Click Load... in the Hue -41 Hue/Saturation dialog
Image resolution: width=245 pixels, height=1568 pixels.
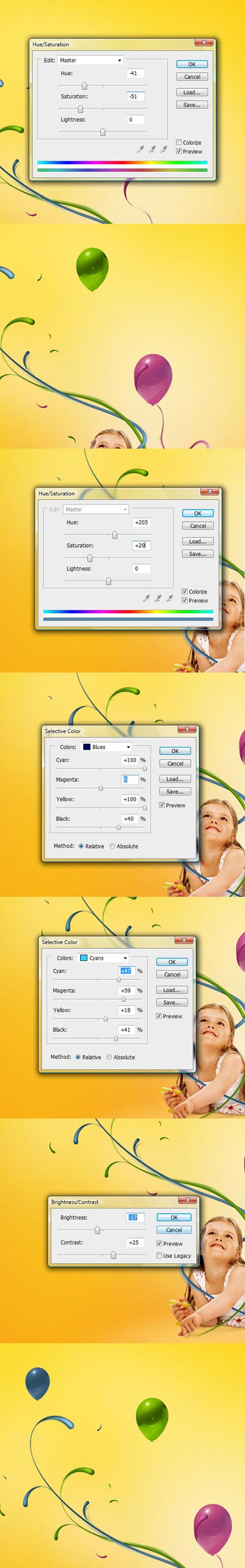point(192,92)
